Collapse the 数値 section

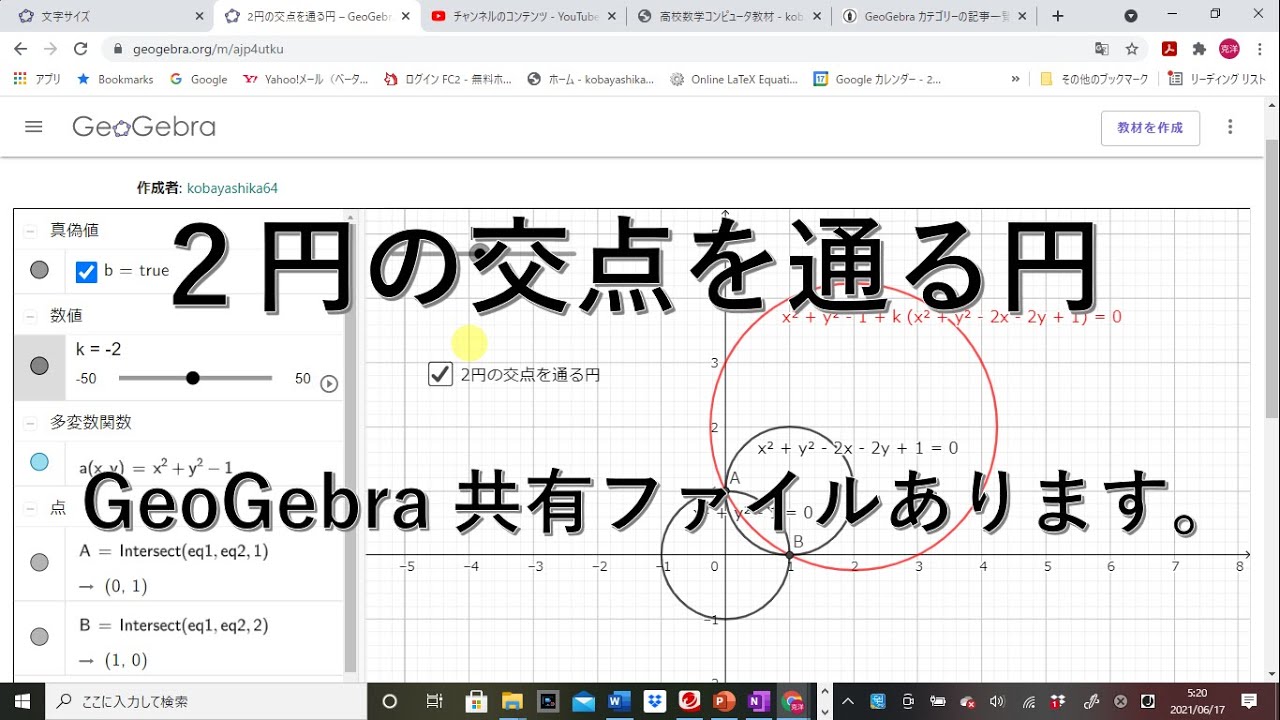click(x=30, y=316)
